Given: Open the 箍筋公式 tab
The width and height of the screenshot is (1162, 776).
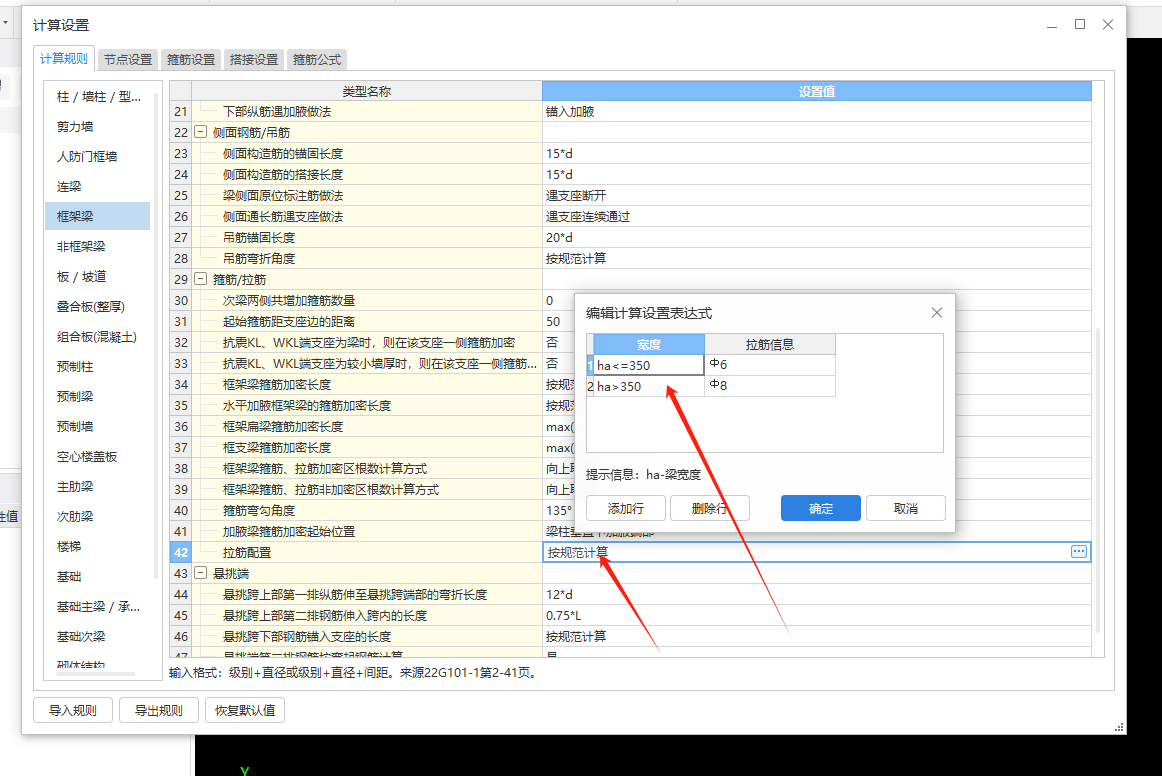Looking at the screenshot, I should tap(316, 59).
